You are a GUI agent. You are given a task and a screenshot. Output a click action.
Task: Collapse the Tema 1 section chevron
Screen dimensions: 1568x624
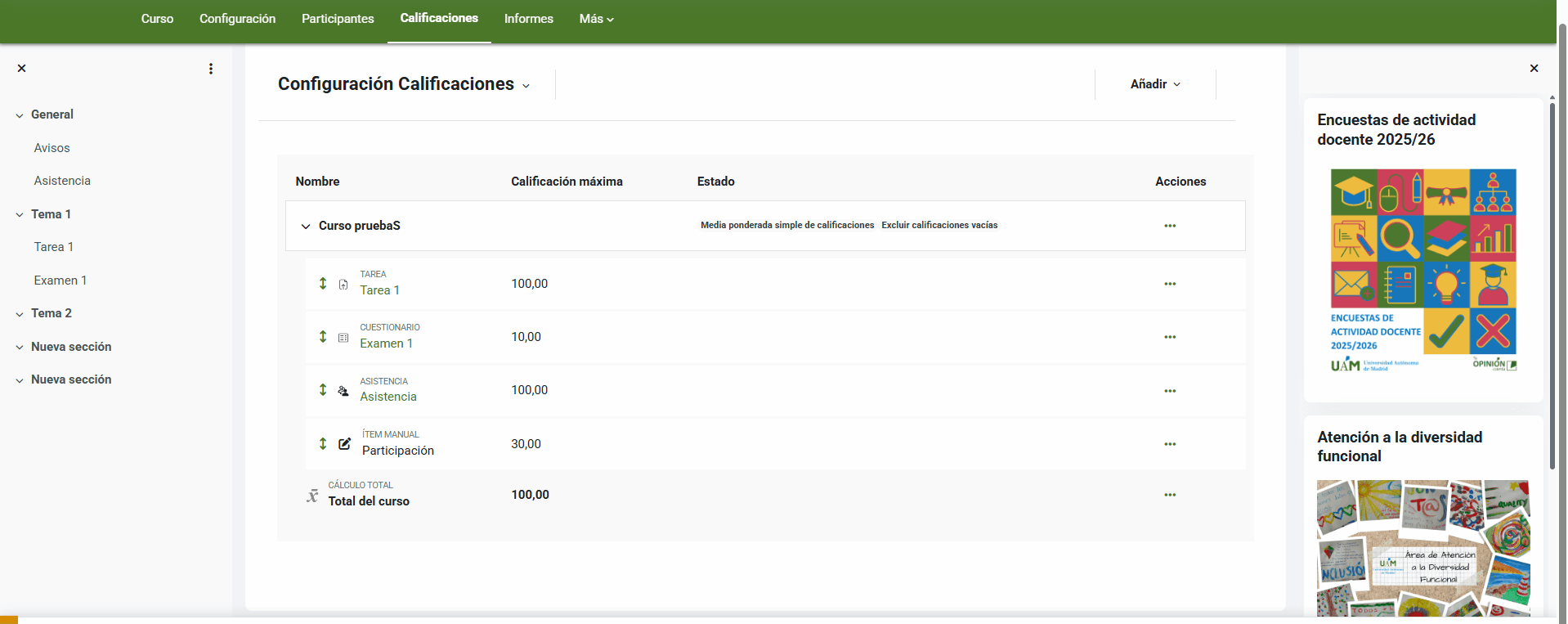[20, 215]
